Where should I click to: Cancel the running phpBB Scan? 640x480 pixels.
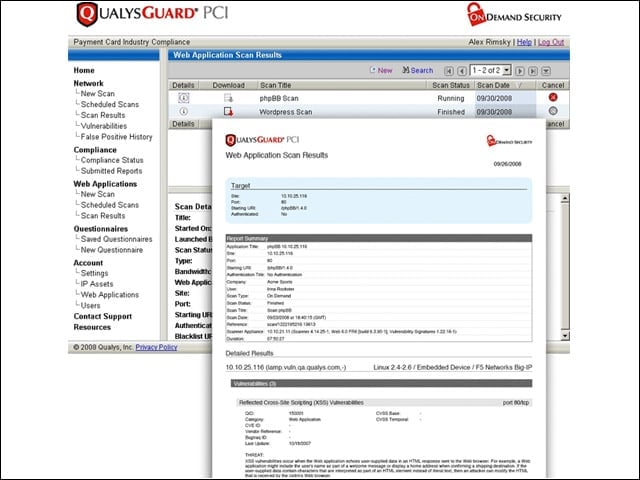553,97
